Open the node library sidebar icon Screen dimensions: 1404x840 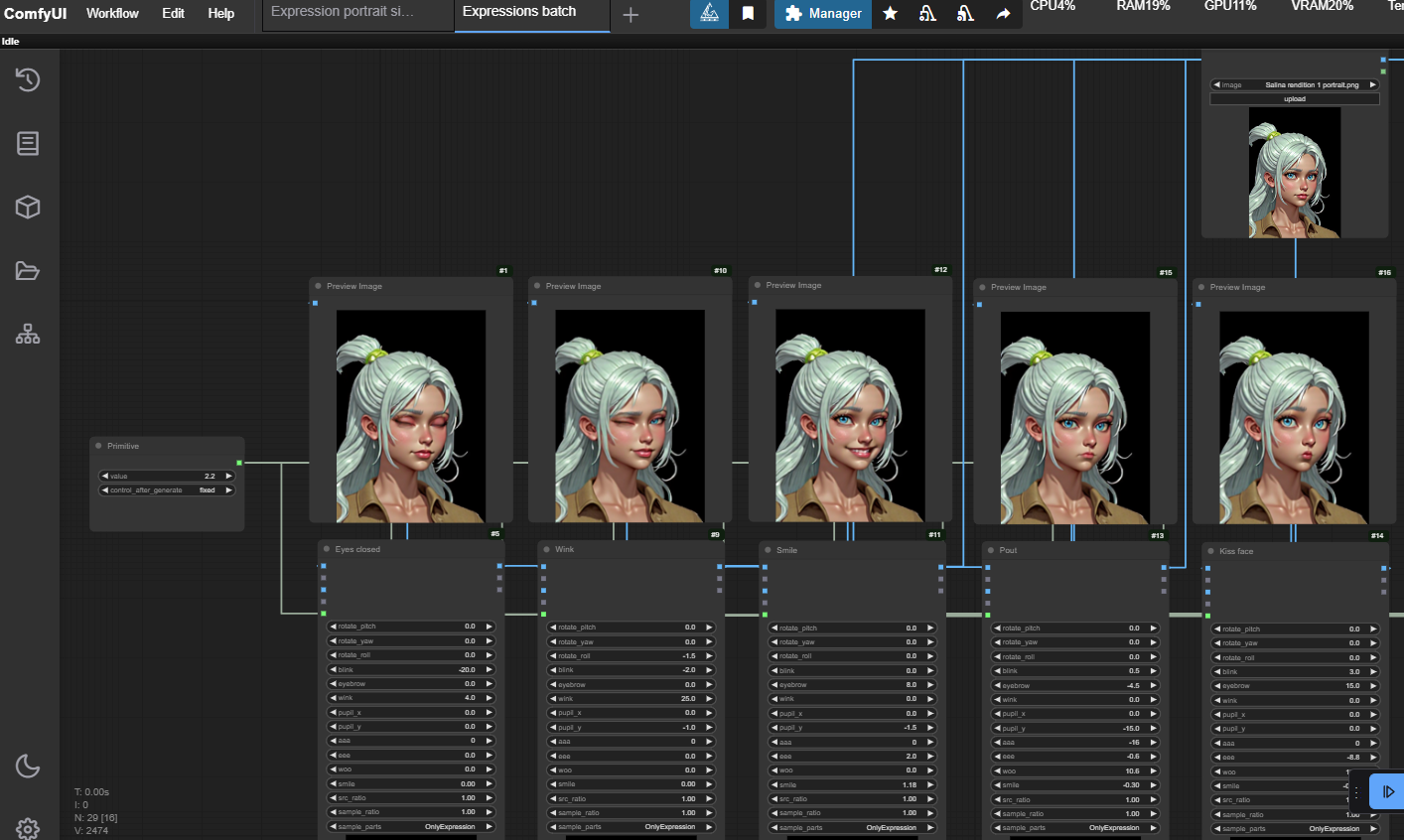click(28, 143)
